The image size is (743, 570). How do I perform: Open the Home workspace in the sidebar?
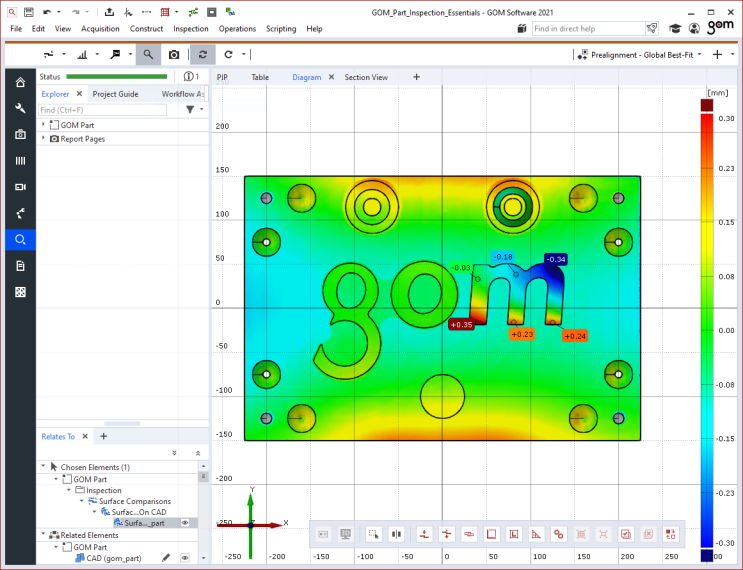coord(20,82)
